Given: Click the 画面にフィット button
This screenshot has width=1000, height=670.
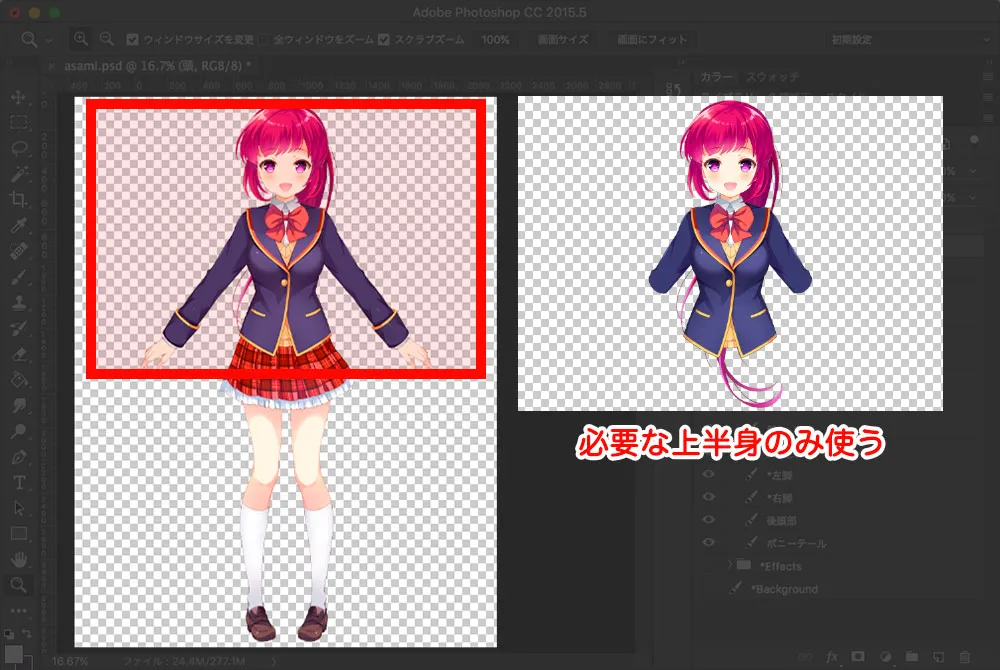Looking at the screenshot, I should 653,40.
